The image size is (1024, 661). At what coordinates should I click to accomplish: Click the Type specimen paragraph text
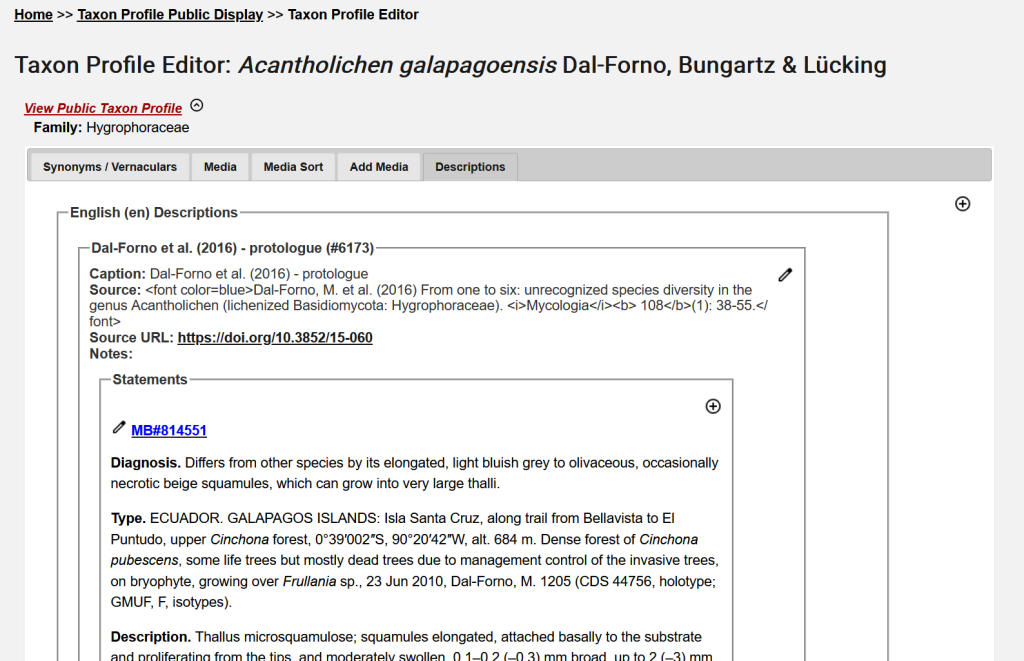414,560
